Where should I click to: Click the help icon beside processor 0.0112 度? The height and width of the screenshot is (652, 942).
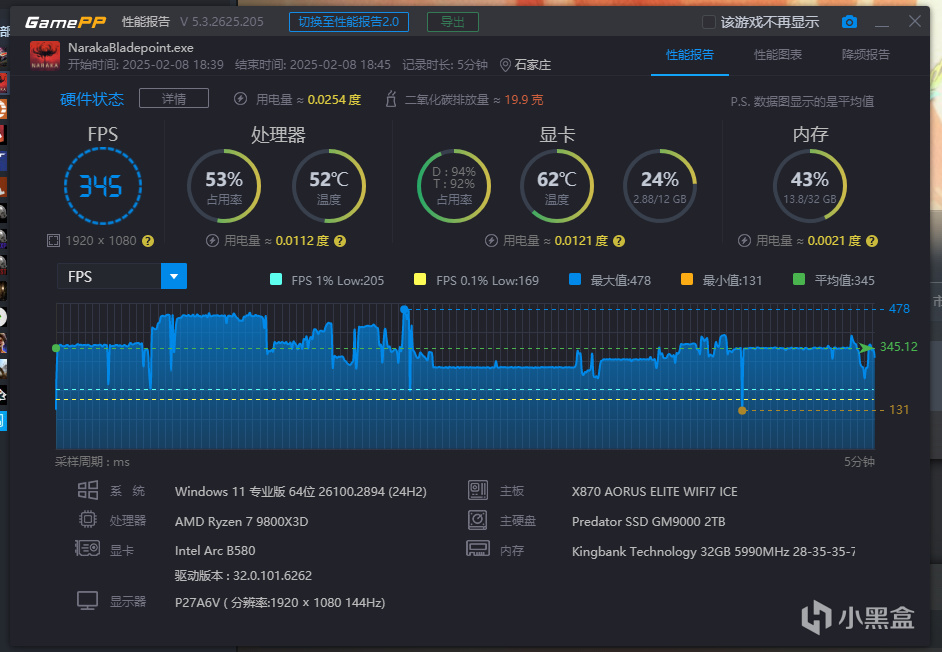click(340, 241)
